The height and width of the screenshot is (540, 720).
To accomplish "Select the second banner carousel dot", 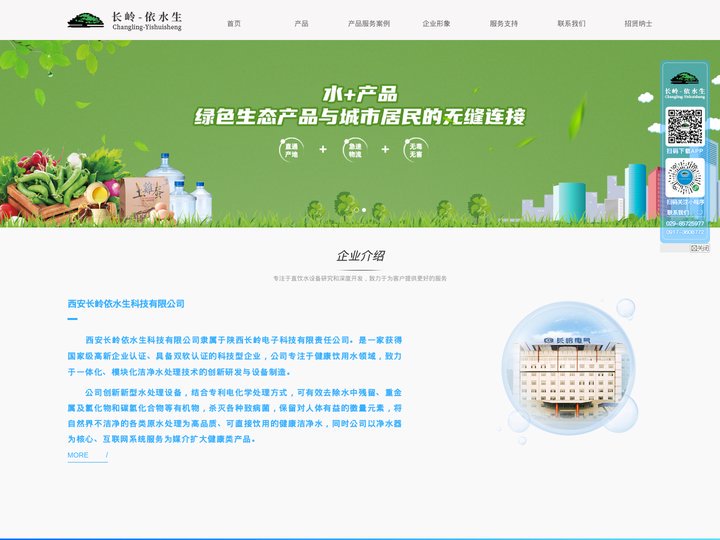I will pos(364,210).
